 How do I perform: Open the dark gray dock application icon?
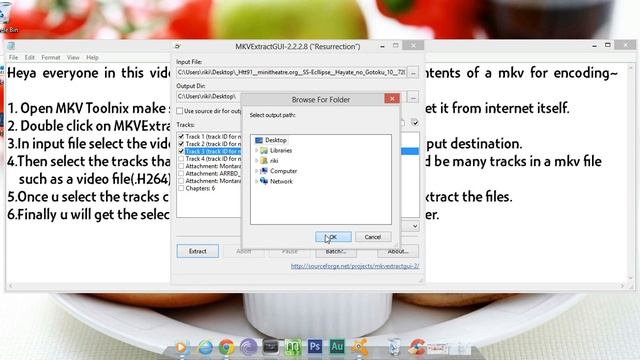pyautogui.click(x=270, y=347)
